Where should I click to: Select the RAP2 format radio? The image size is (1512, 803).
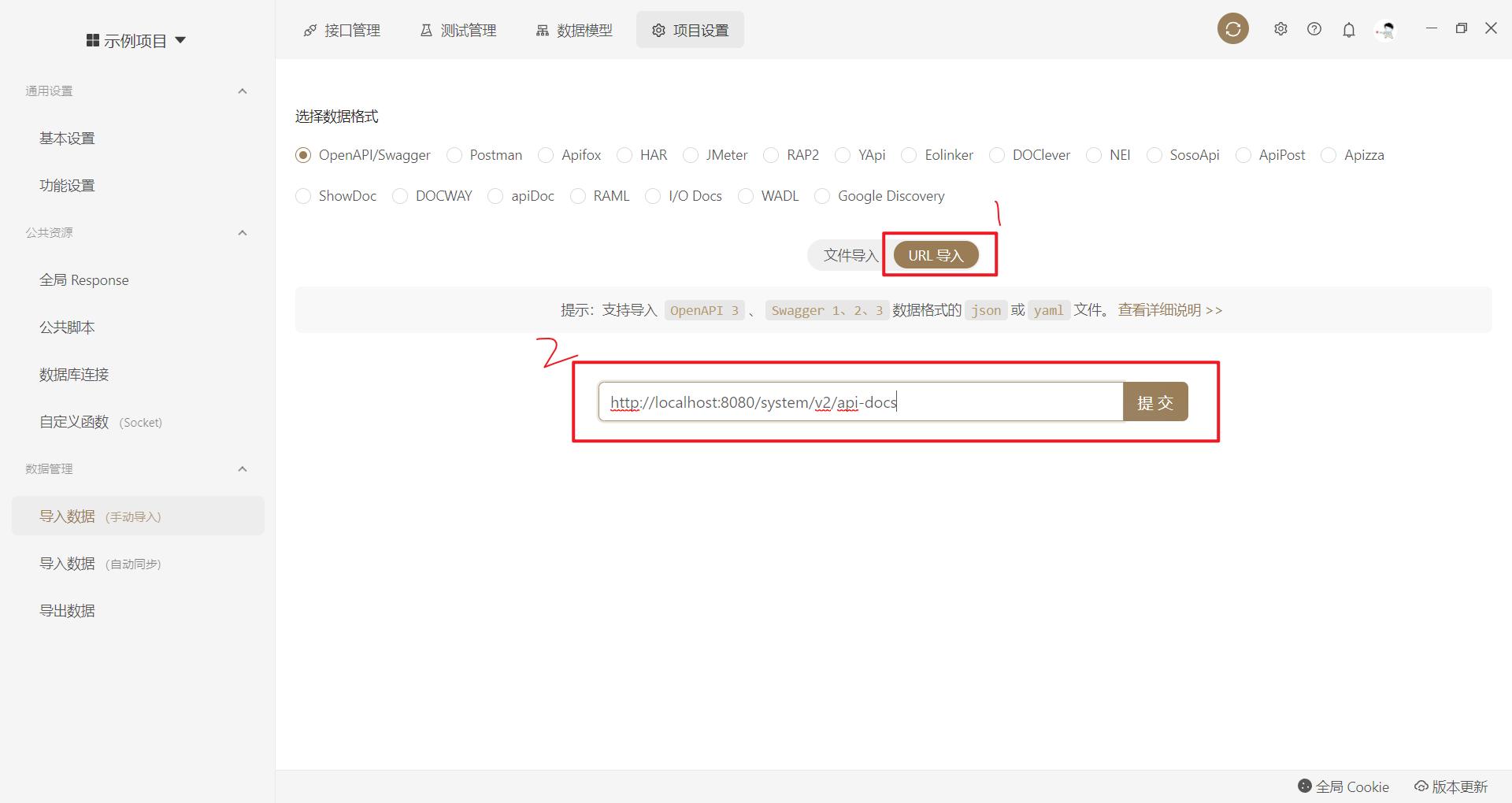tap(771, 155)
